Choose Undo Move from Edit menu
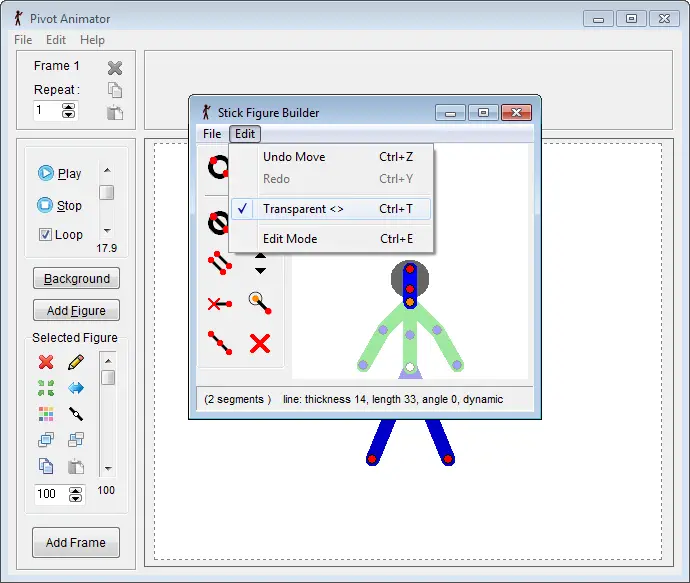 tap(330, 157)
